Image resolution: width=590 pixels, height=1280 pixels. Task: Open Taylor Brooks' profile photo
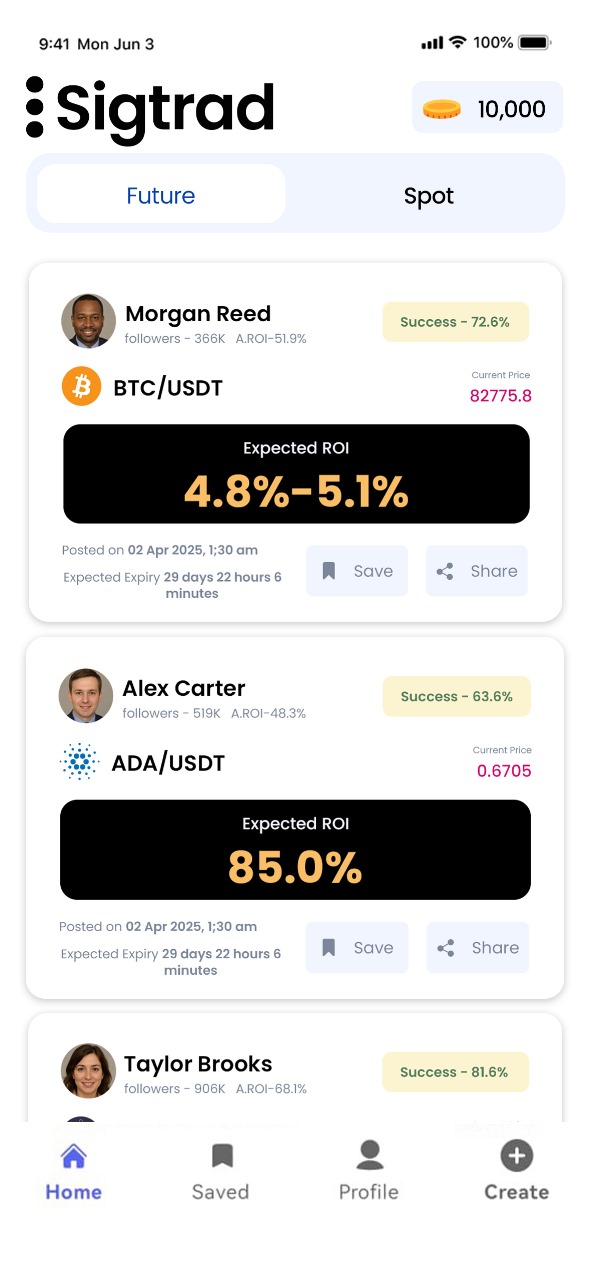pyautogui.click(x=88, y=1071)
